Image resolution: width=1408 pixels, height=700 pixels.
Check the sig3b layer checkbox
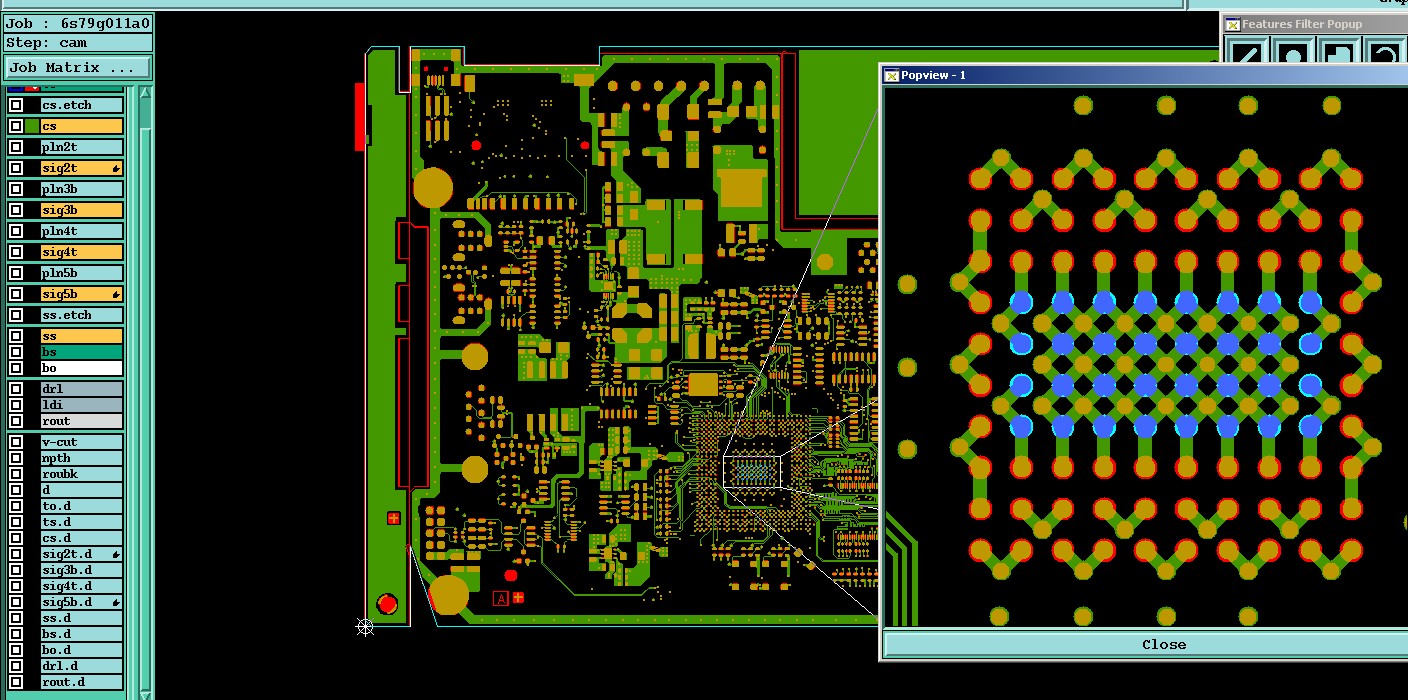[16, 210]
